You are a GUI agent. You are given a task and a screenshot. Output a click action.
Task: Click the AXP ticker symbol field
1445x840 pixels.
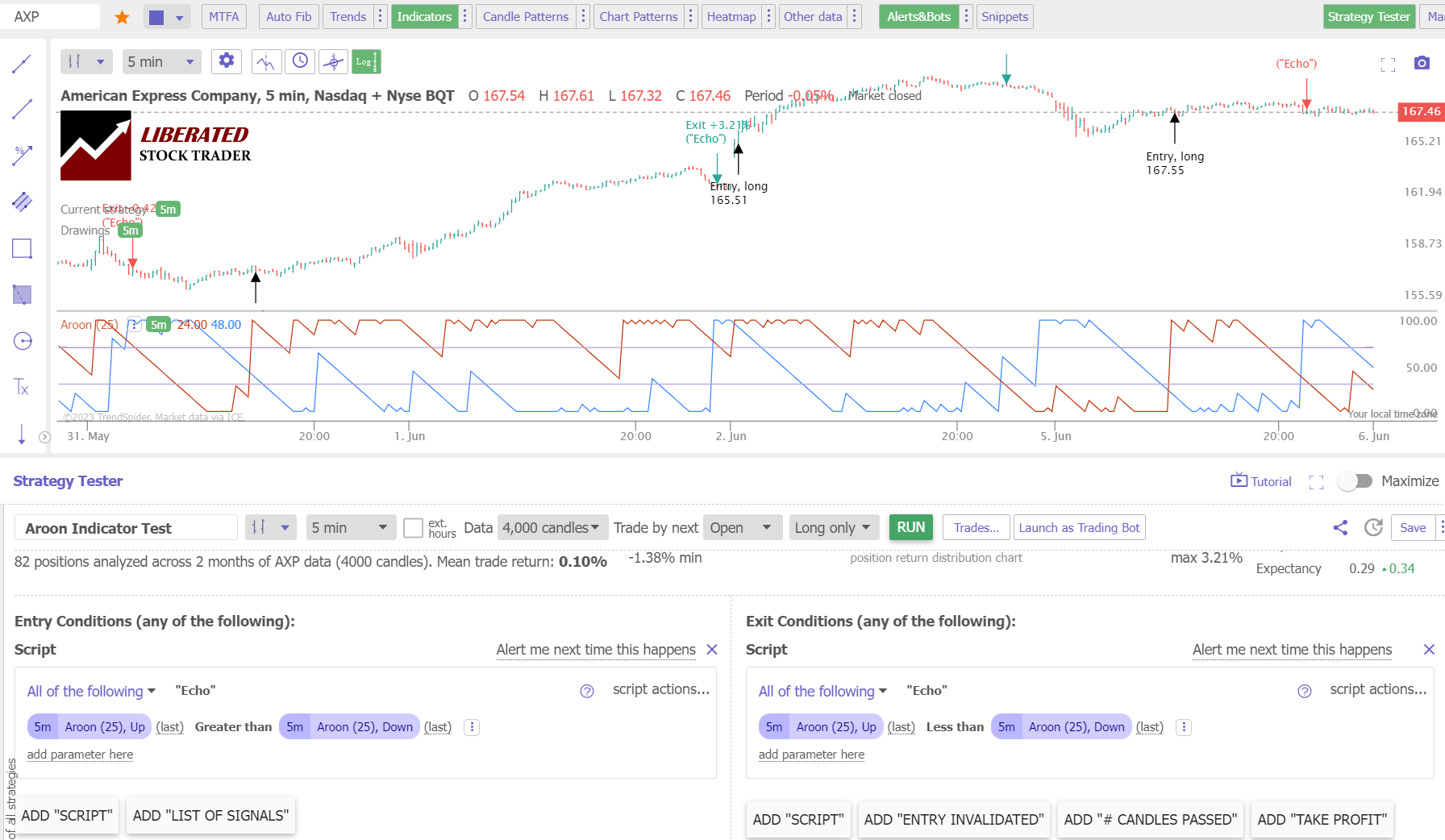[50, 16]
